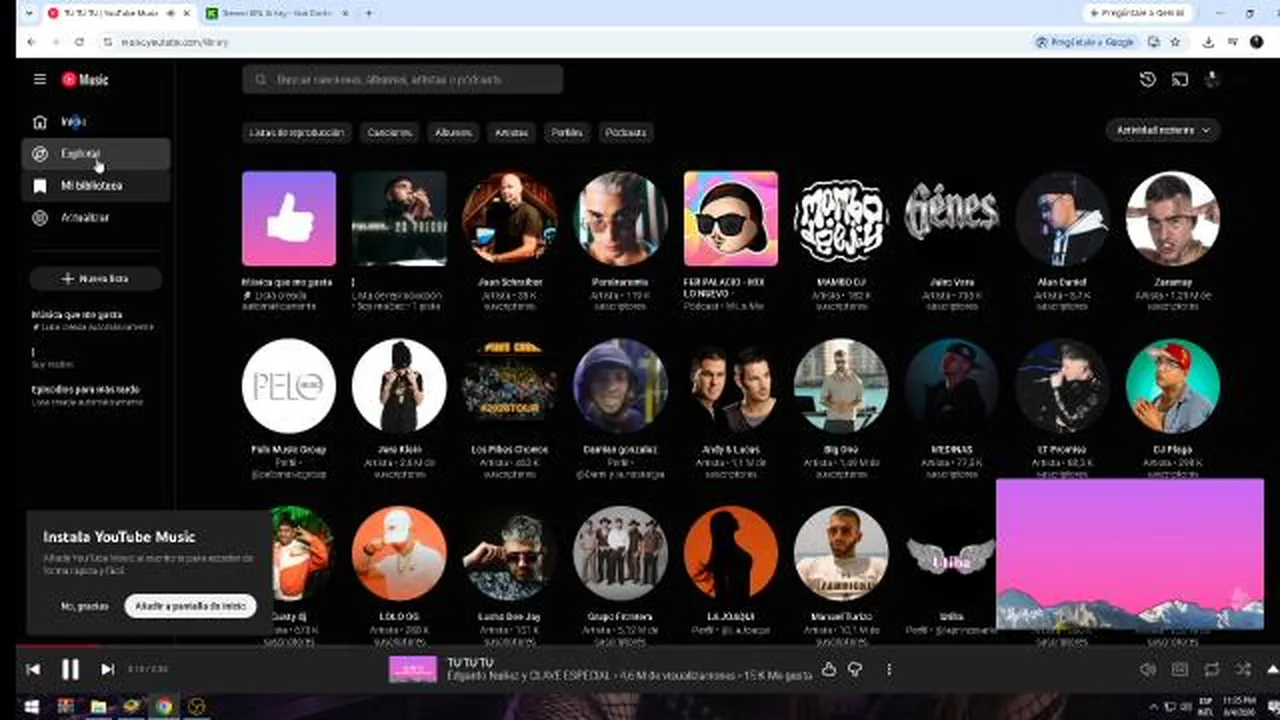
Task: Click the YouTube Music logo
Action: point(85,79)
